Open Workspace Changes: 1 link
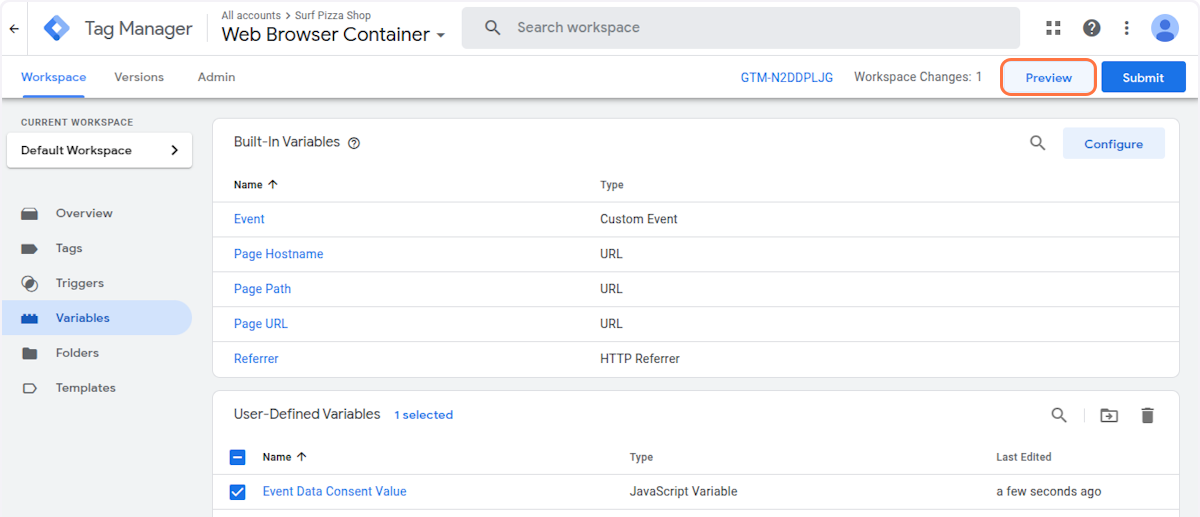 [918, 77]
